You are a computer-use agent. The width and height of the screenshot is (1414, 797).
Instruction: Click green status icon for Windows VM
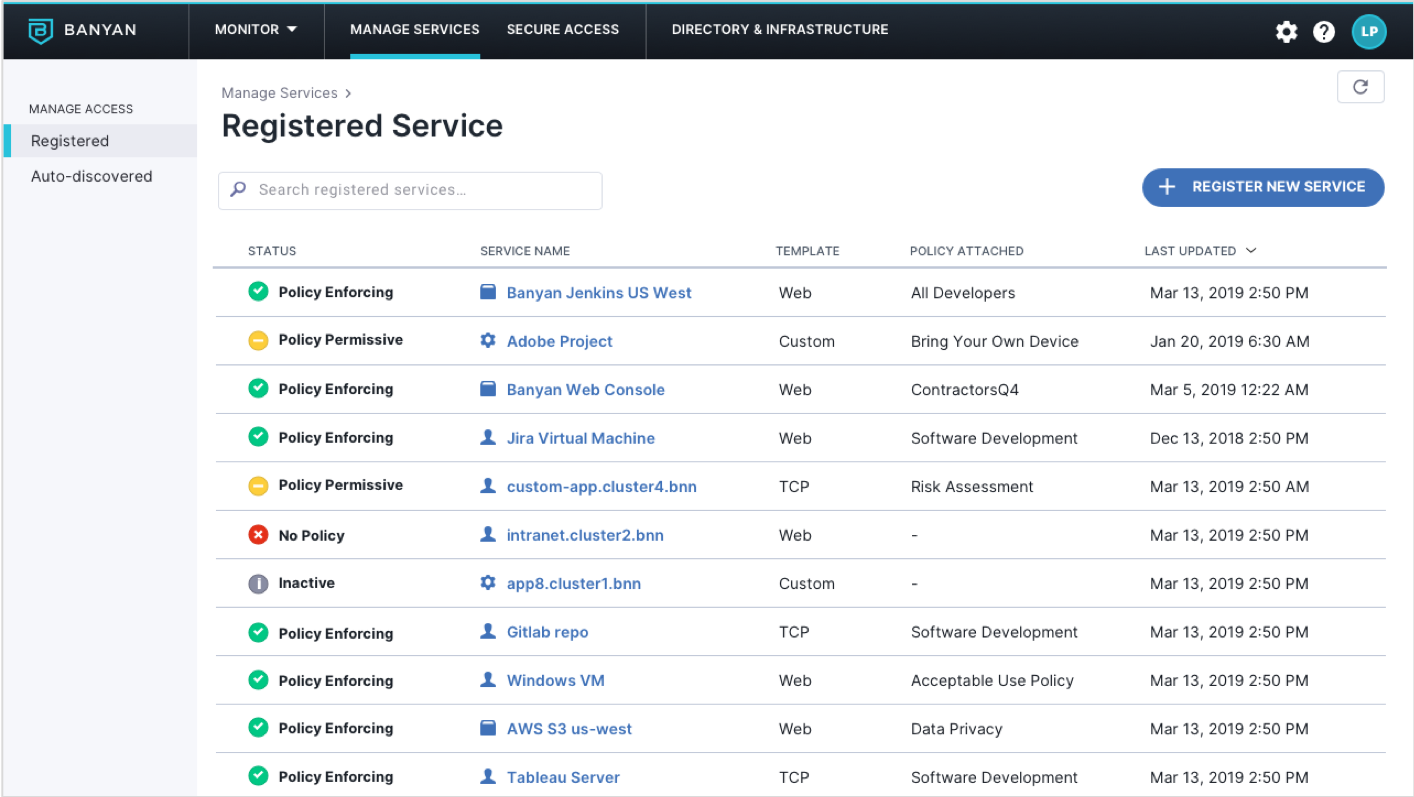[258, 680]
